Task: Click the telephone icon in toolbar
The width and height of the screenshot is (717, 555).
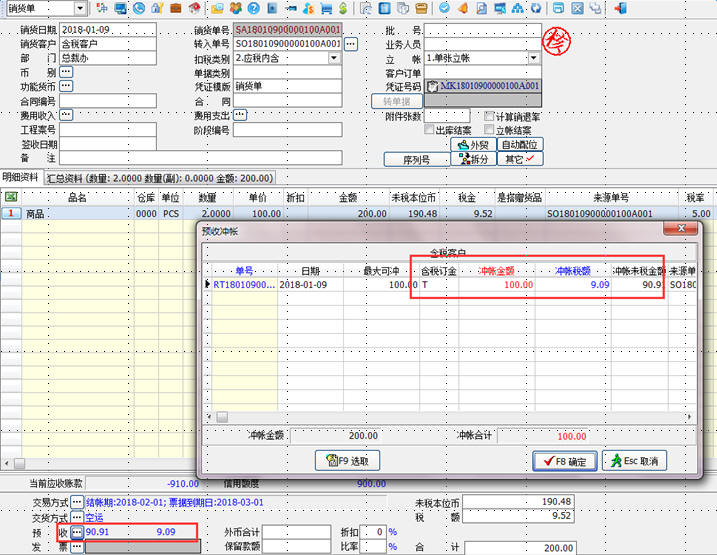Action: point(139,8)
